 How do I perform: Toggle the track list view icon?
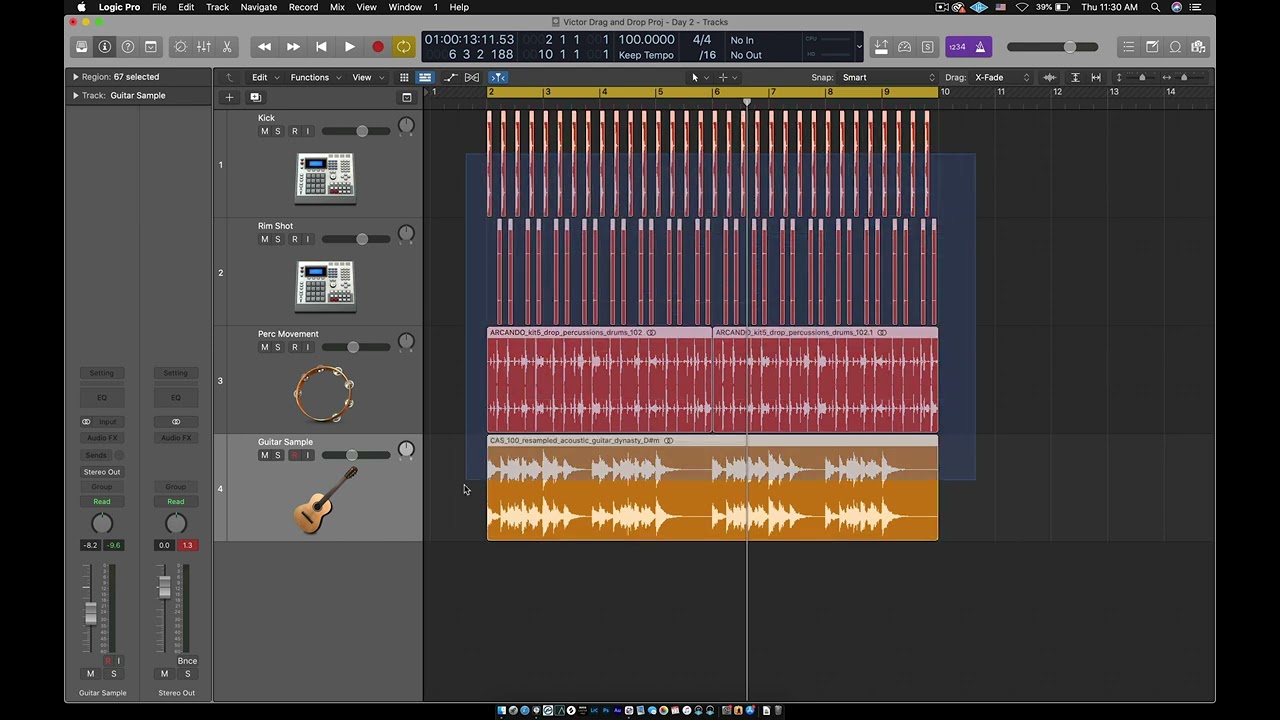click(425, 77)
